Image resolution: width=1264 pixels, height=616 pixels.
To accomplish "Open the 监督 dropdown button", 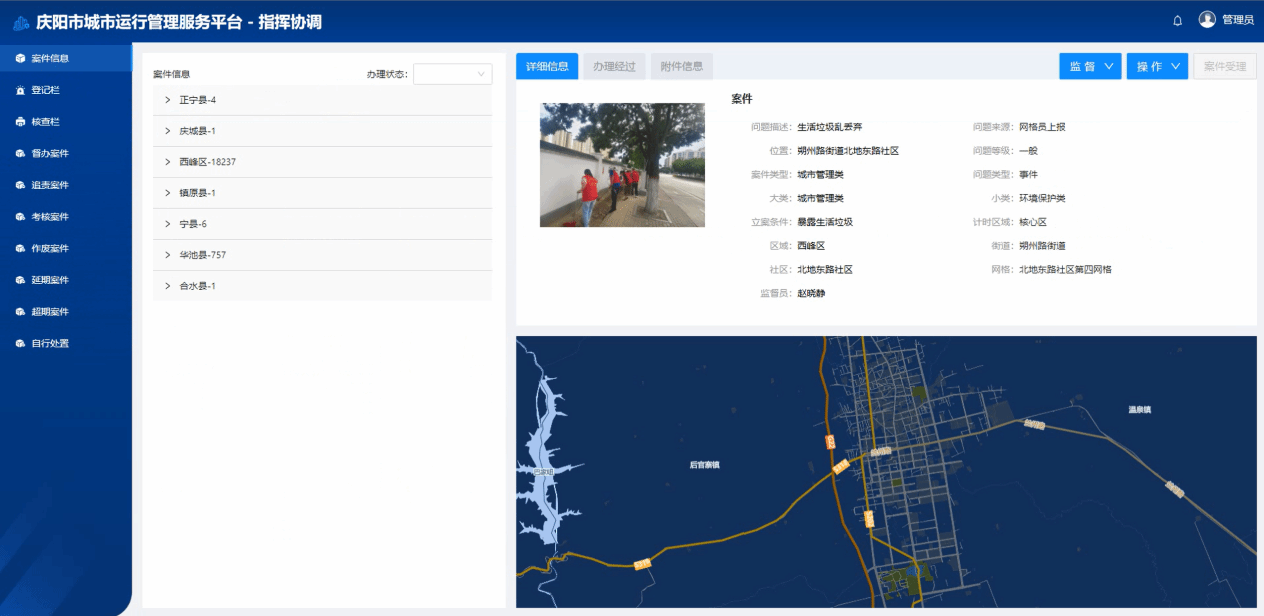I will (x=1090, y=66).
